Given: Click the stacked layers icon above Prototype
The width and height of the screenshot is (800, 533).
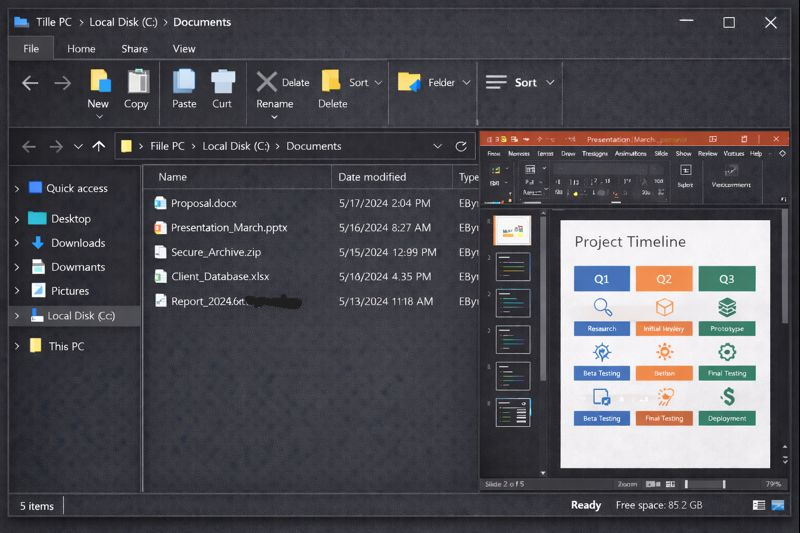Looking at the screenshot, I should 727,307.
